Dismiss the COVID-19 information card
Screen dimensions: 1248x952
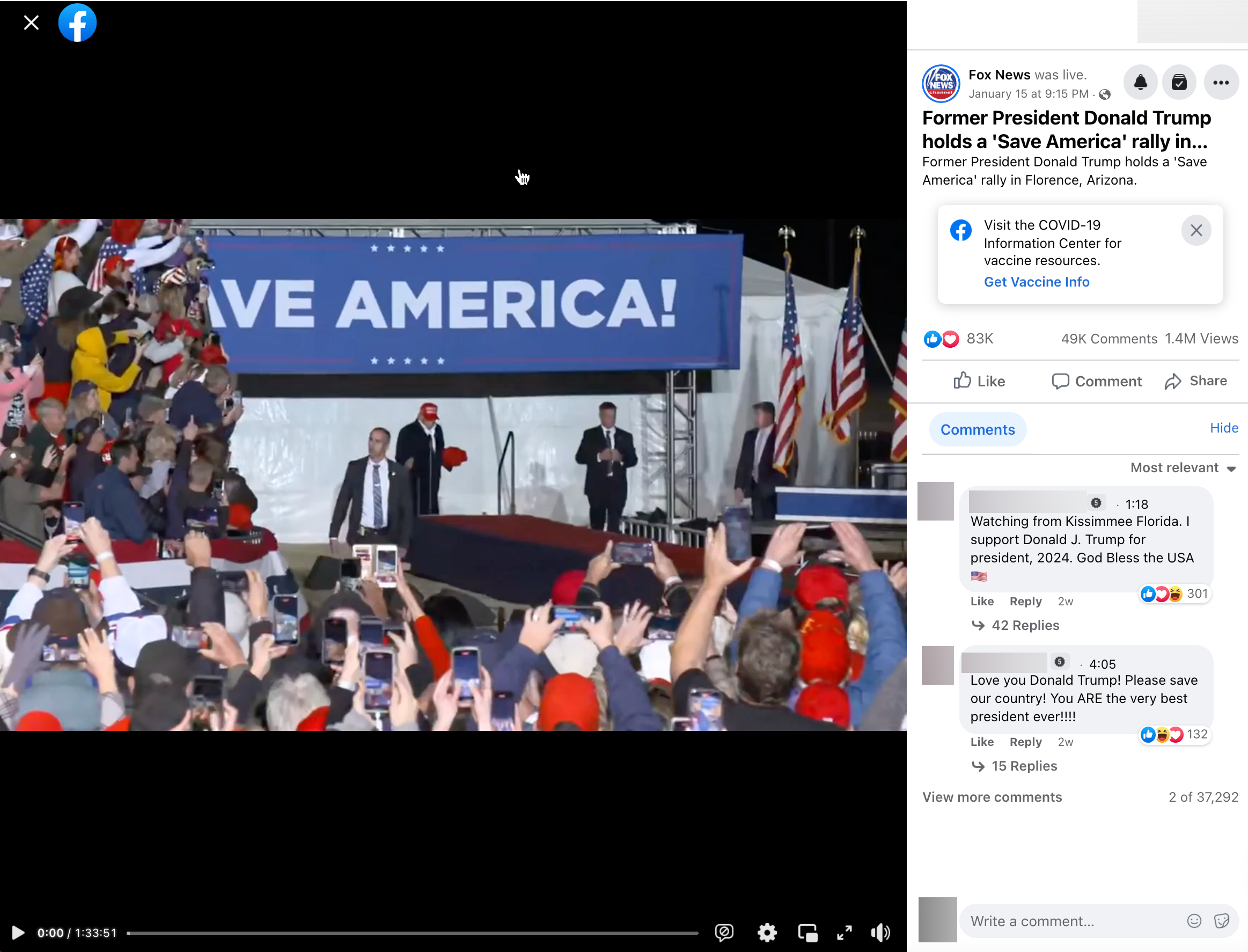click(x=1195, y=230)
